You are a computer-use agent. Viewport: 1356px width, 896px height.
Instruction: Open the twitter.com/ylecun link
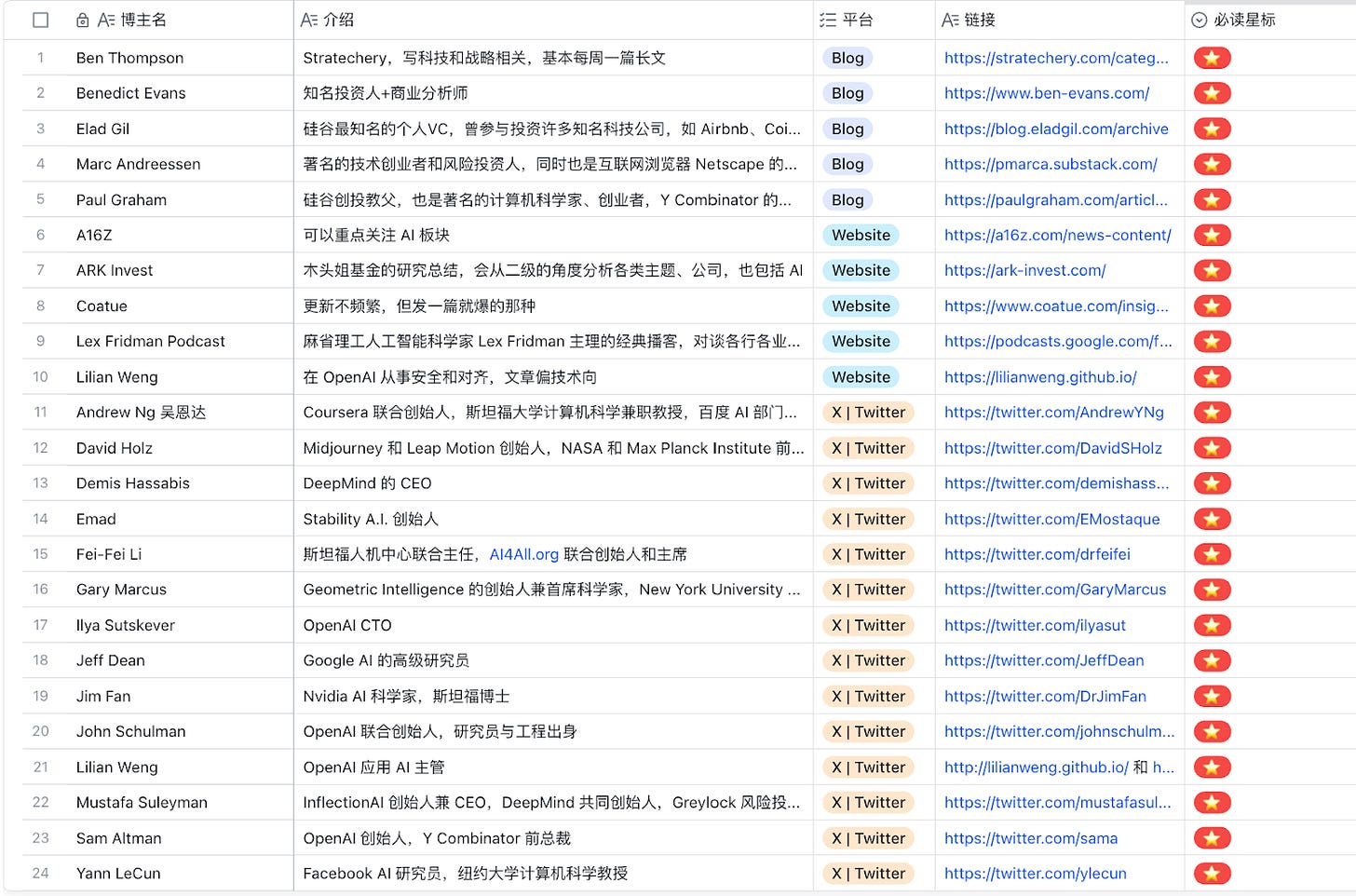[x=1036, y=874]
